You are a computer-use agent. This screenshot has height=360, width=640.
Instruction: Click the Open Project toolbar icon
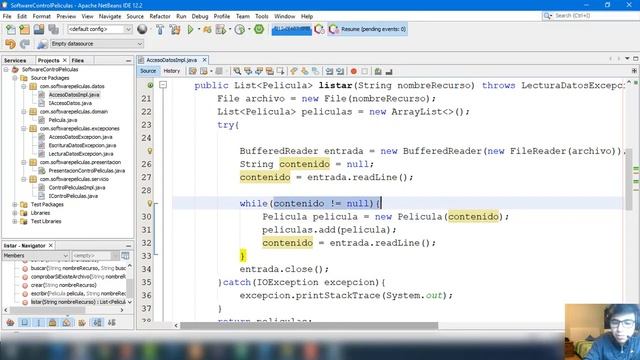39,29
